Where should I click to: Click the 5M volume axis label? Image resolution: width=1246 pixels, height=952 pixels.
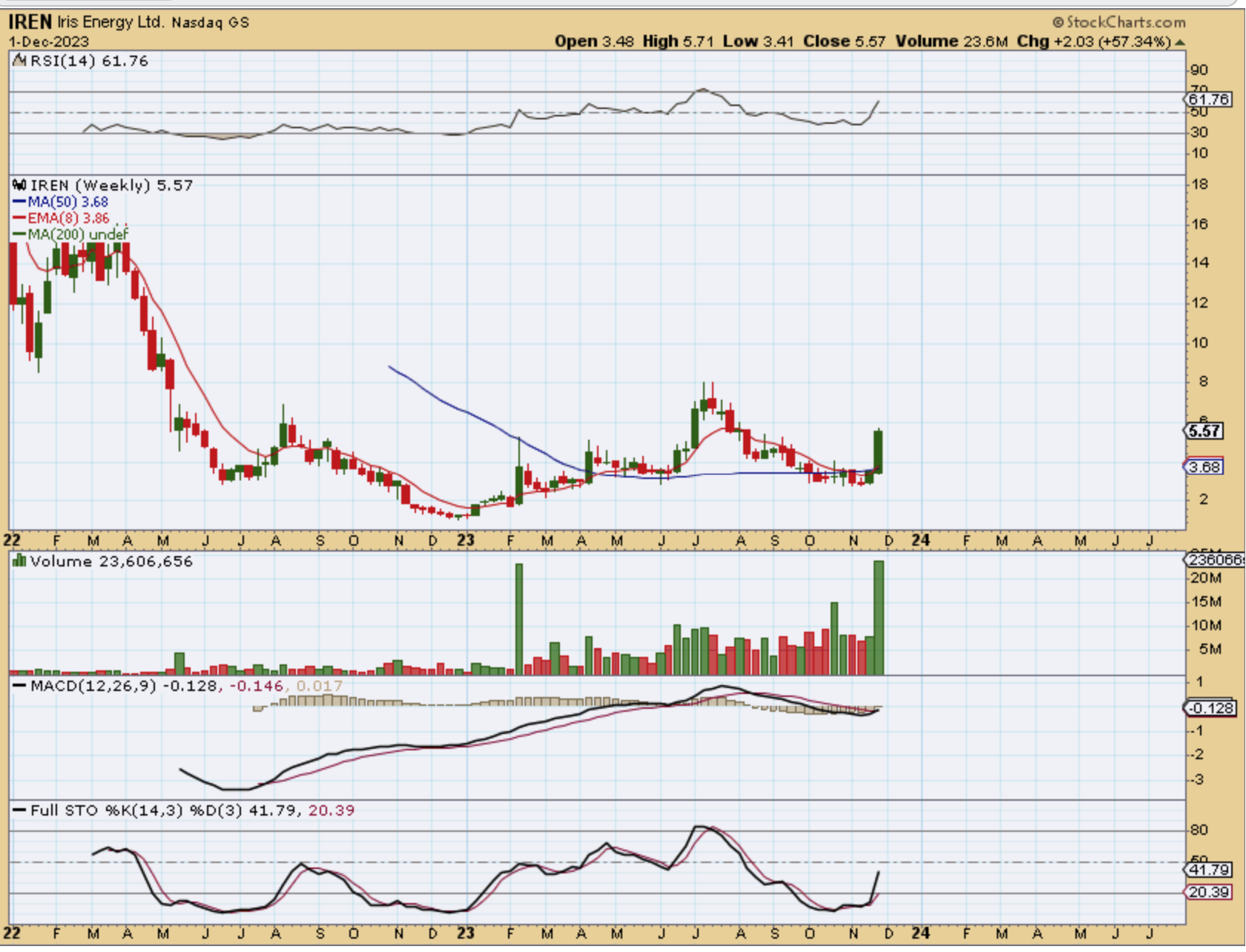pos(1210,649)
